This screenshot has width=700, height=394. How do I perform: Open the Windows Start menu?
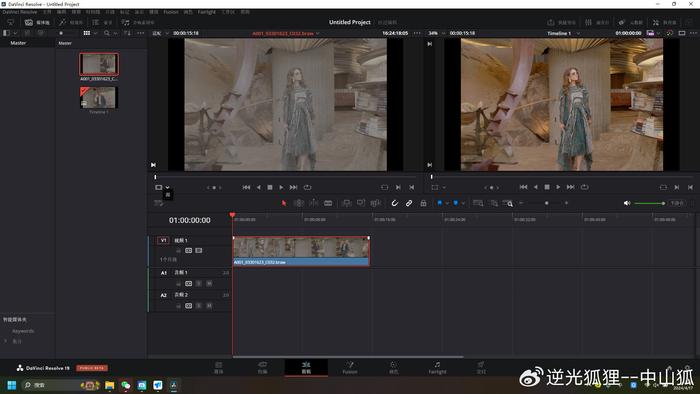[12, 385]
